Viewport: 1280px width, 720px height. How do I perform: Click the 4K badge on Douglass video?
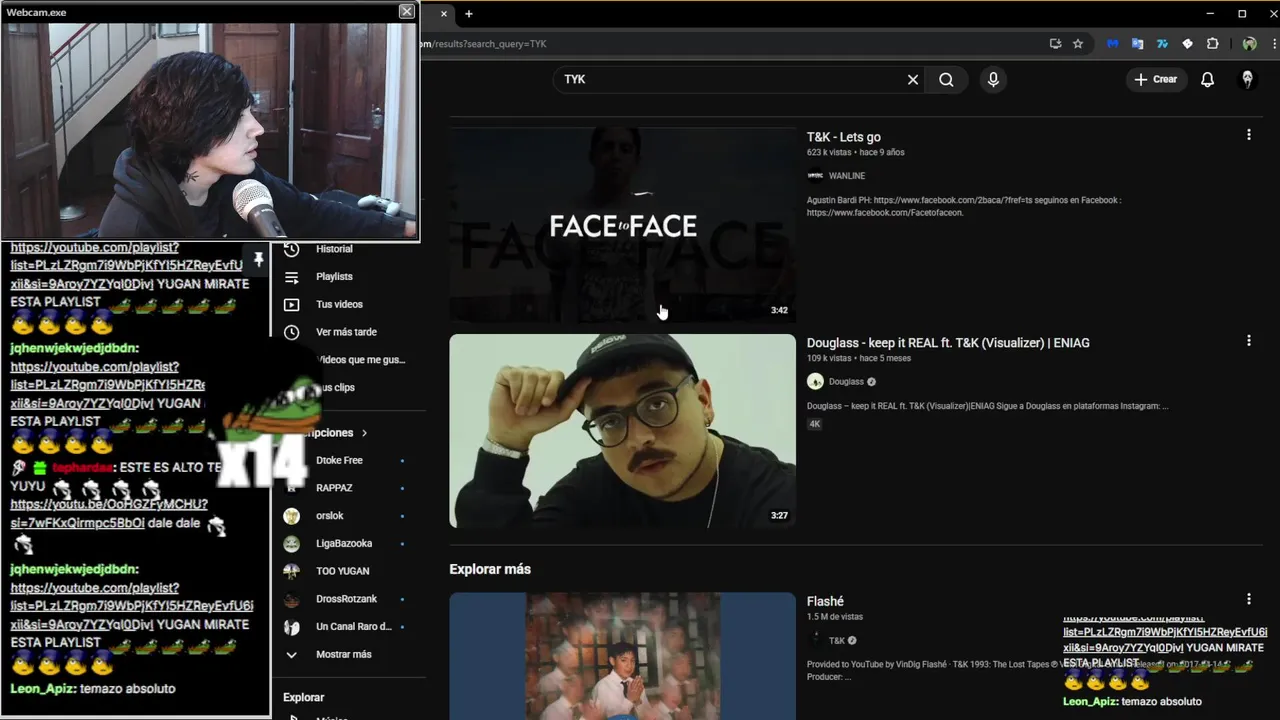click(814, 424)
